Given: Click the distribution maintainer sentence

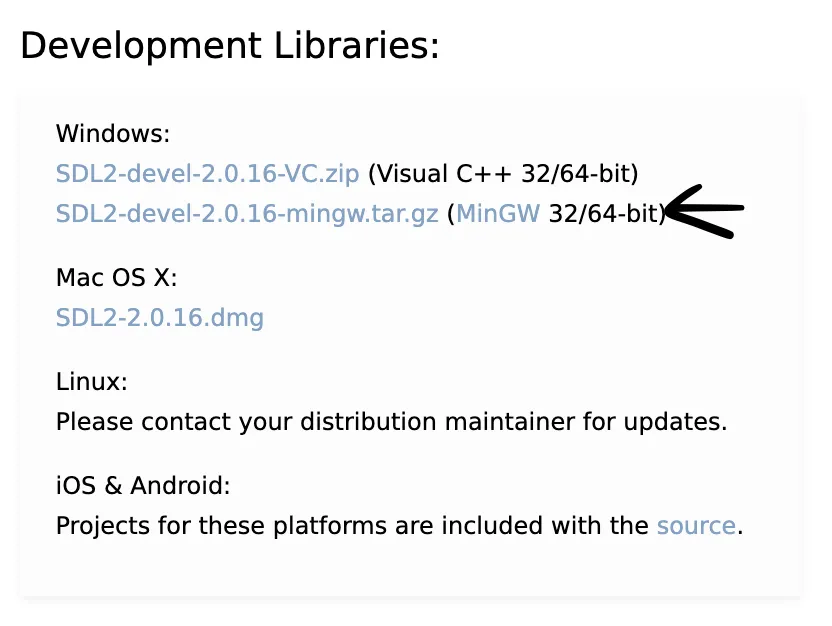Looking at the screenshot, I should click(392, 422).
